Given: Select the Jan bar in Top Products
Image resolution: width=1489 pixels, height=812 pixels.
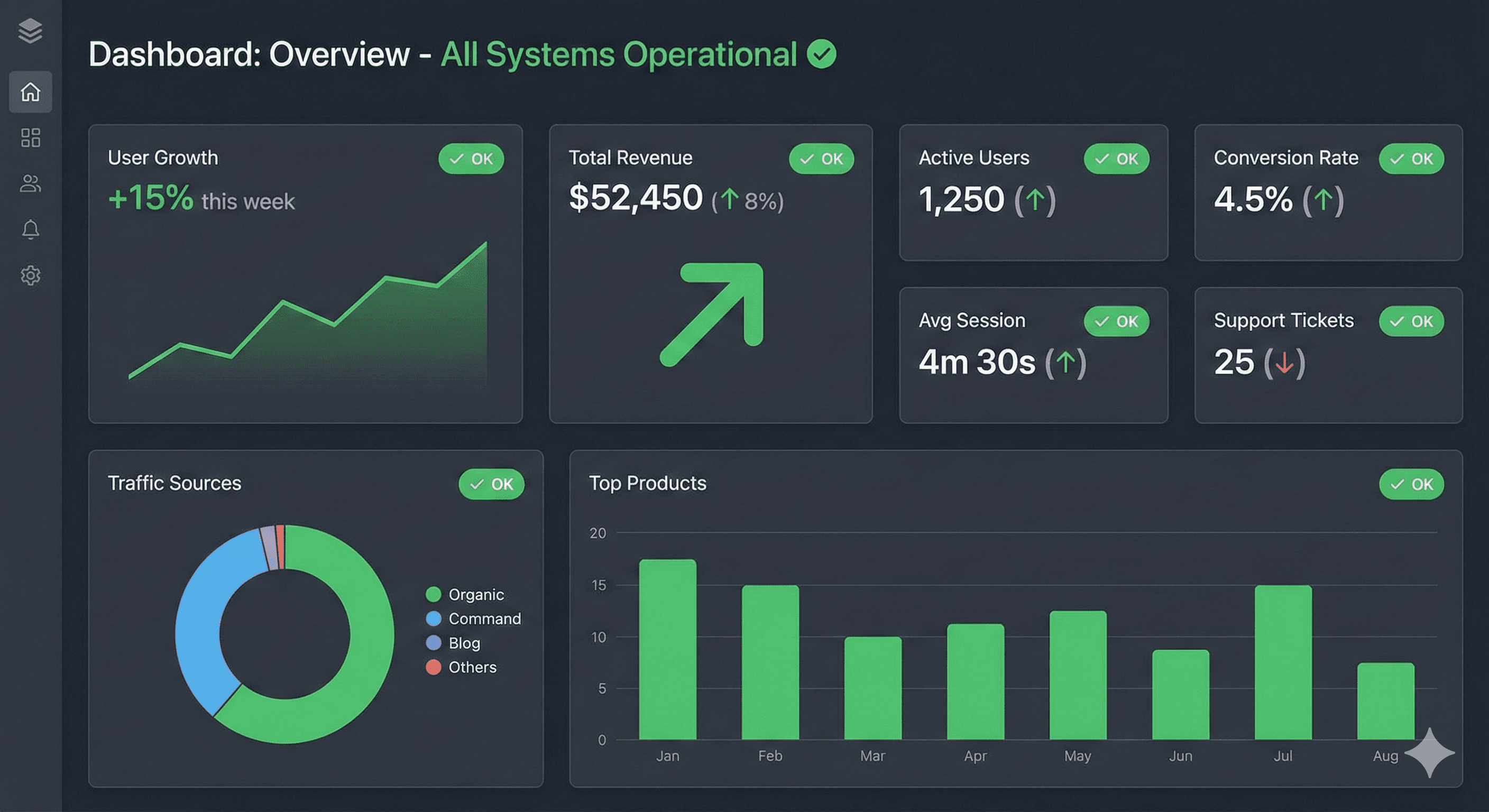Looking at the screenshot, I should coord(668,650).
